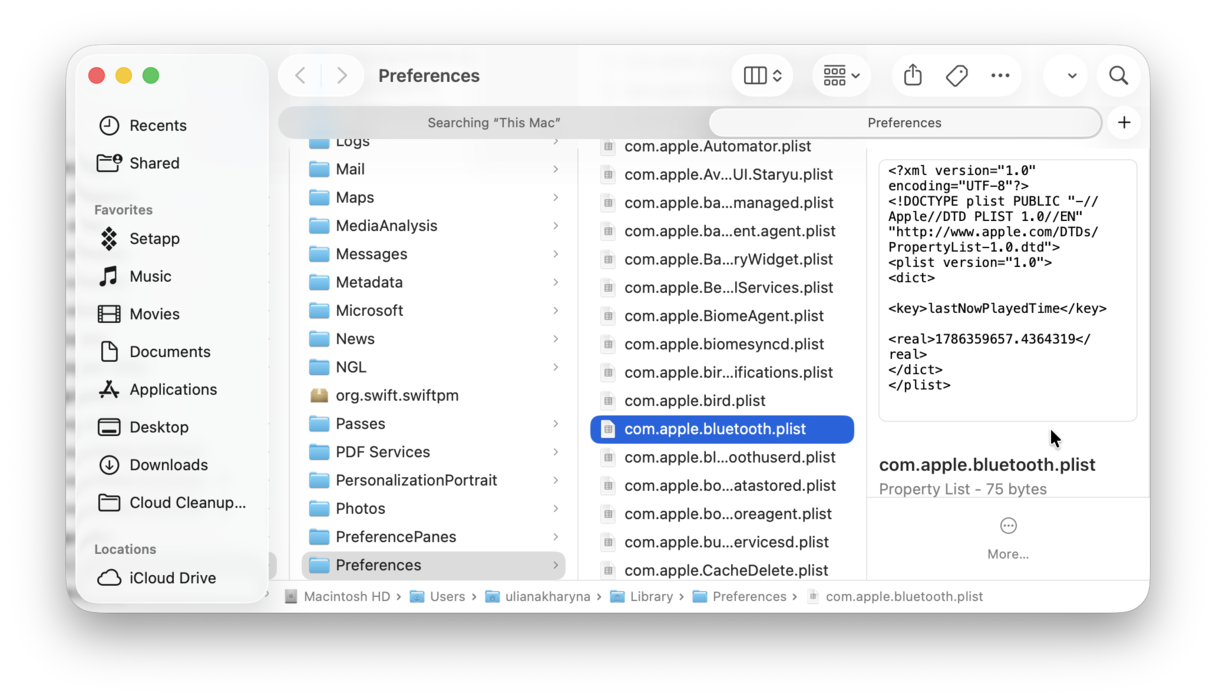This screenshot has height=700, width=1216.
Task: Select the Metadata folder
Action: click(433, 282)
